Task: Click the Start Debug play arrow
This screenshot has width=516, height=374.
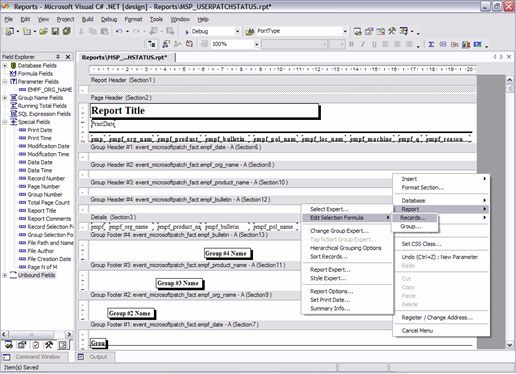Action: point(187,32)
